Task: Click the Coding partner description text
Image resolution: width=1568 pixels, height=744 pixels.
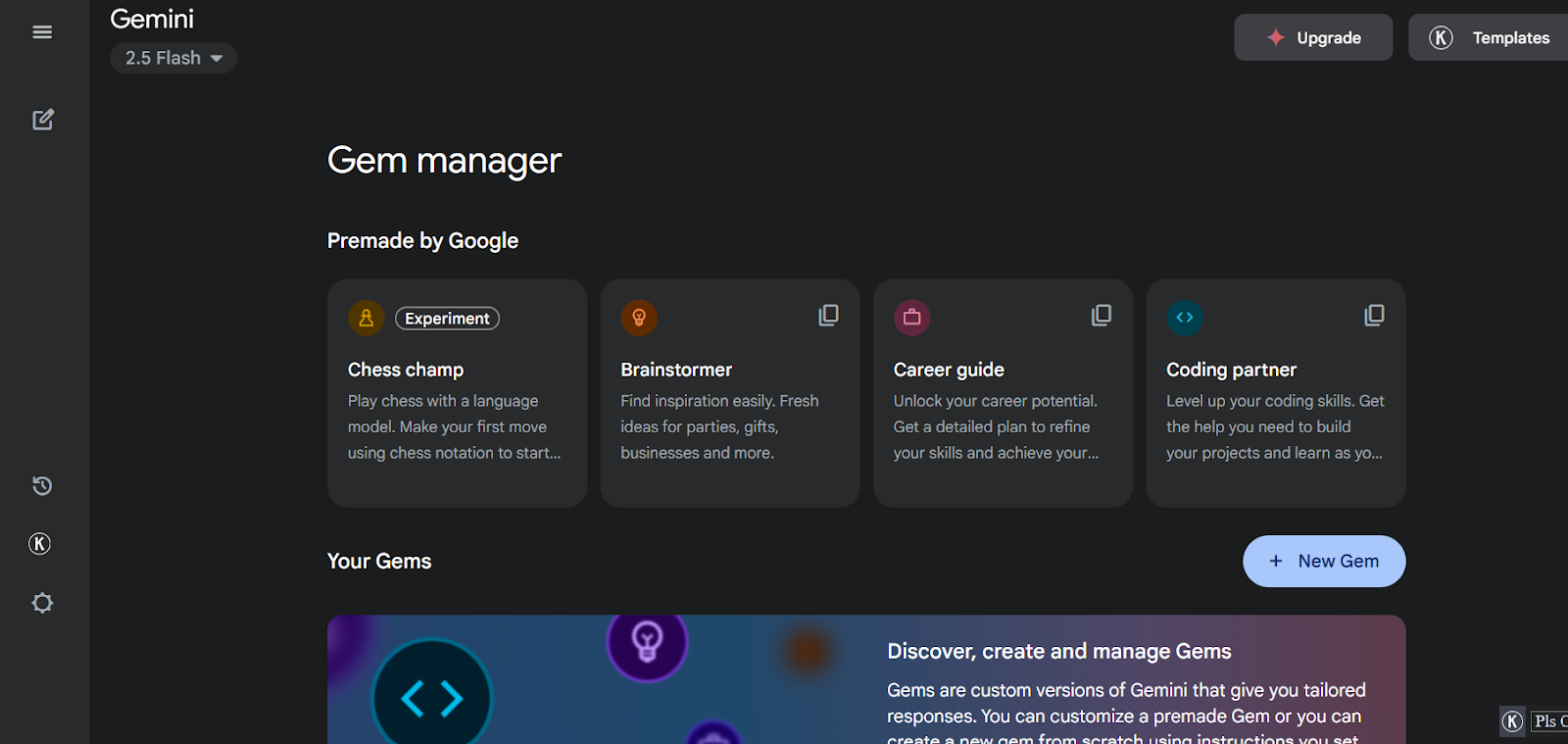Action: [x=1275, y=426]
